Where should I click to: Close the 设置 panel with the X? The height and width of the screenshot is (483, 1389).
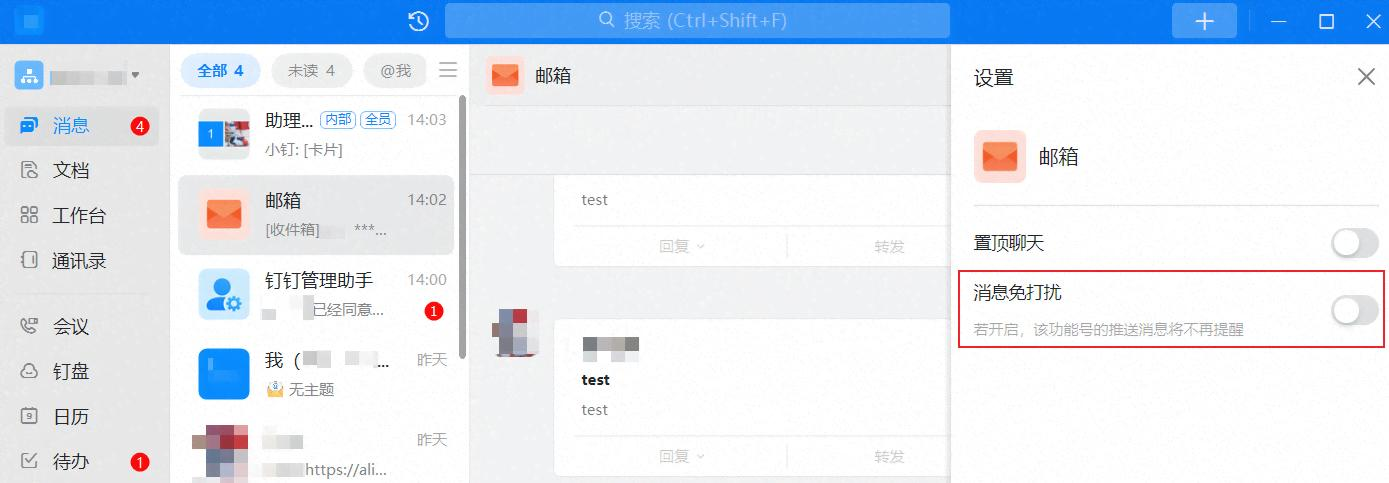tap(1366, 77)
